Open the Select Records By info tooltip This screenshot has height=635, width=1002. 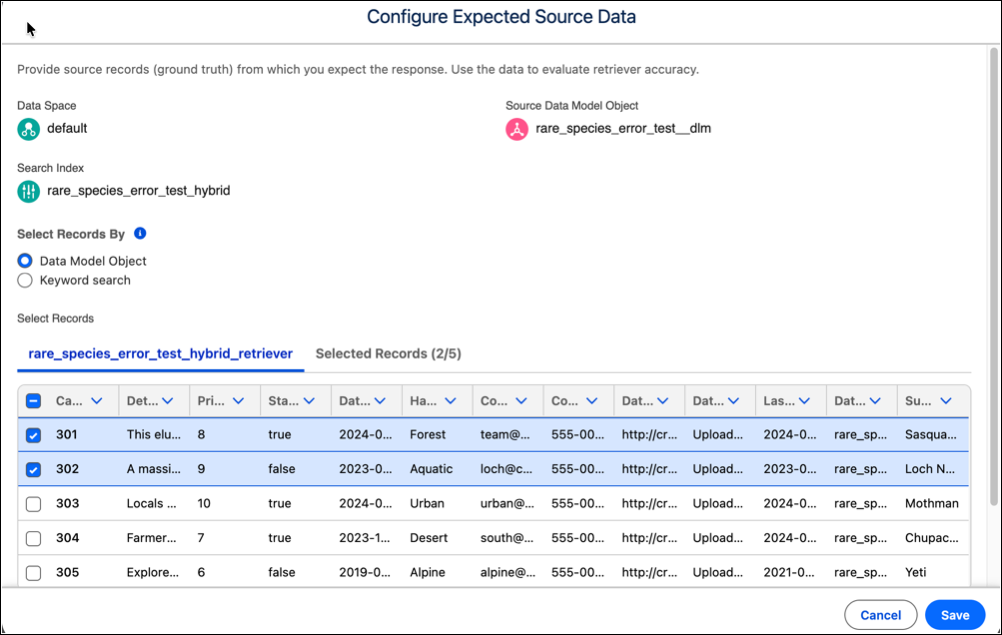pyautogui.click(x=140, y=234)
